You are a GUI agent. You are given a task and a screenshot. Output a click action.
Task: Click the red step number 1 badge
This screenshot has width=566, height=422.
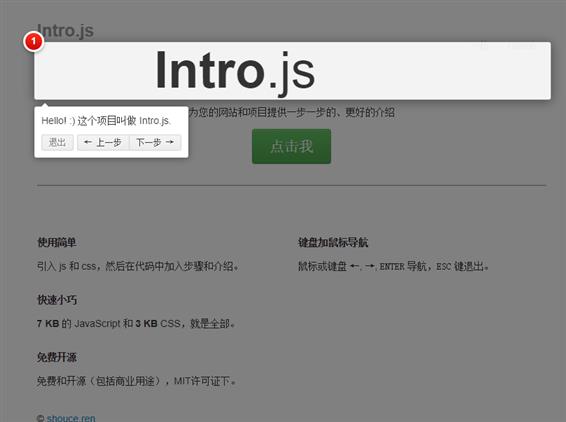(34, 42)
